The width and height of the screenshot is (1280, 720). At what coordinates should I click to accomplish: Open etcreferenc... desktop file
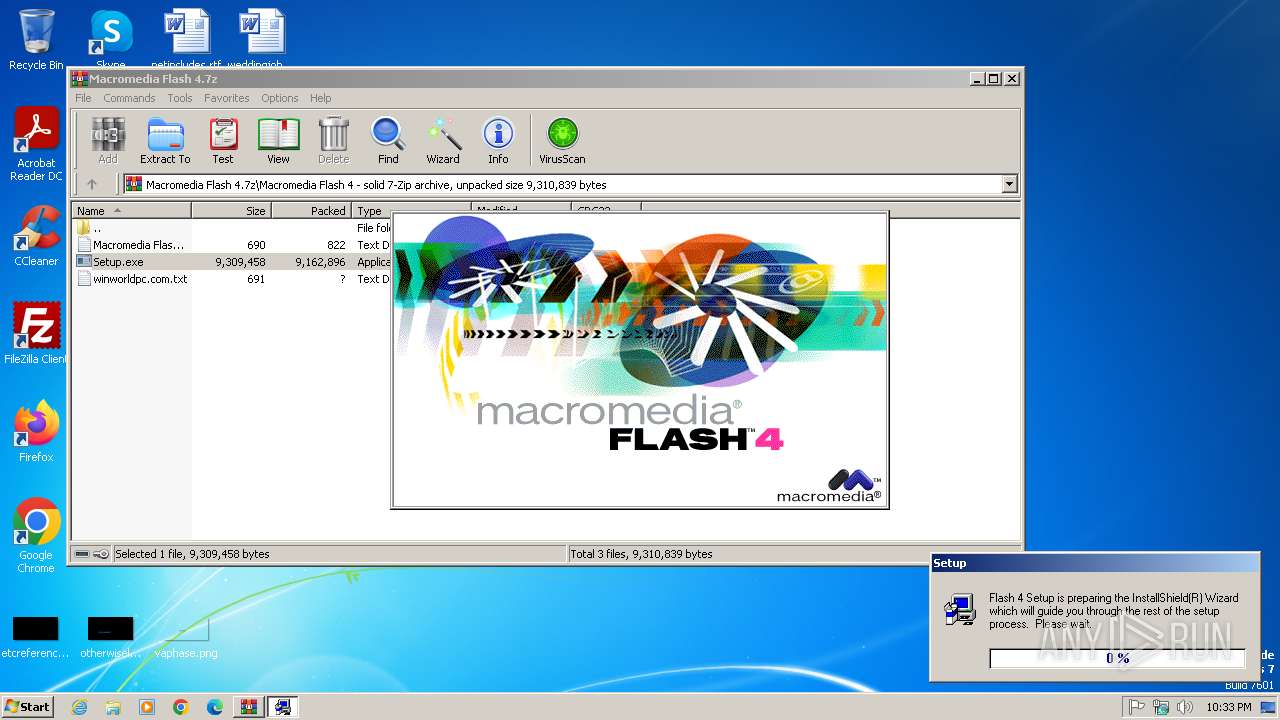point(36,637)
